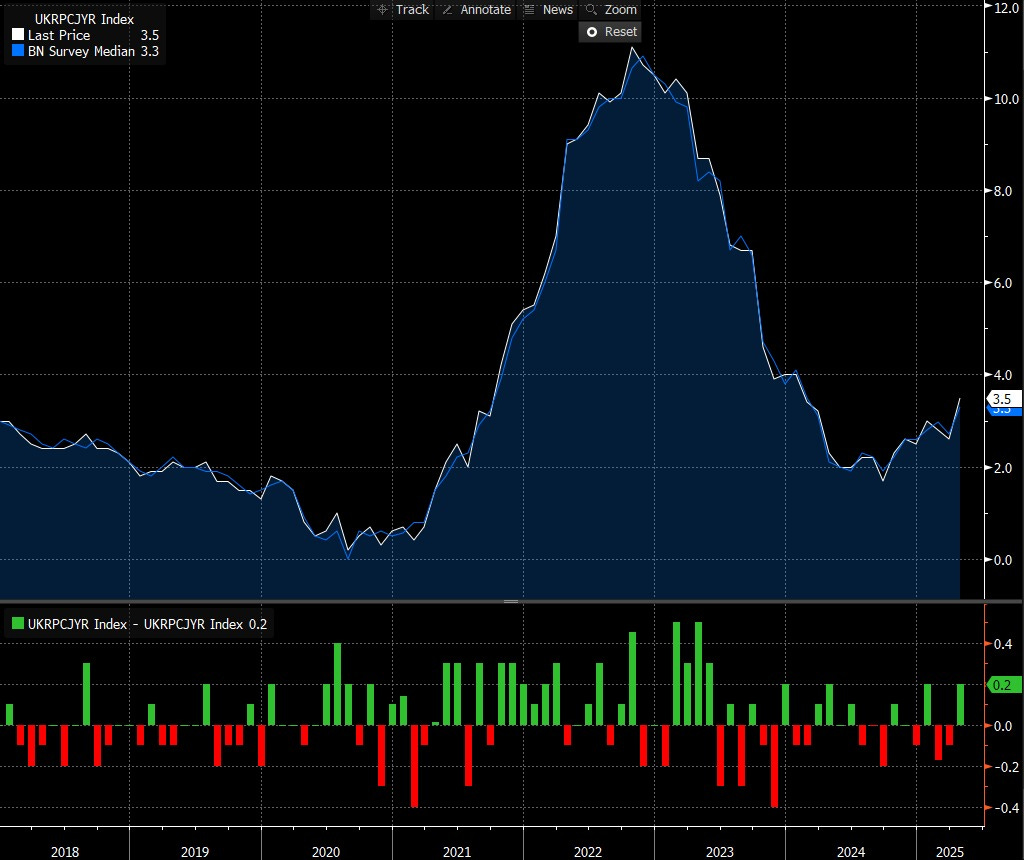Click the 10.0 y-axis label
The height and width of the screenshot is (860, 1024).
[x=1006, y=99]
